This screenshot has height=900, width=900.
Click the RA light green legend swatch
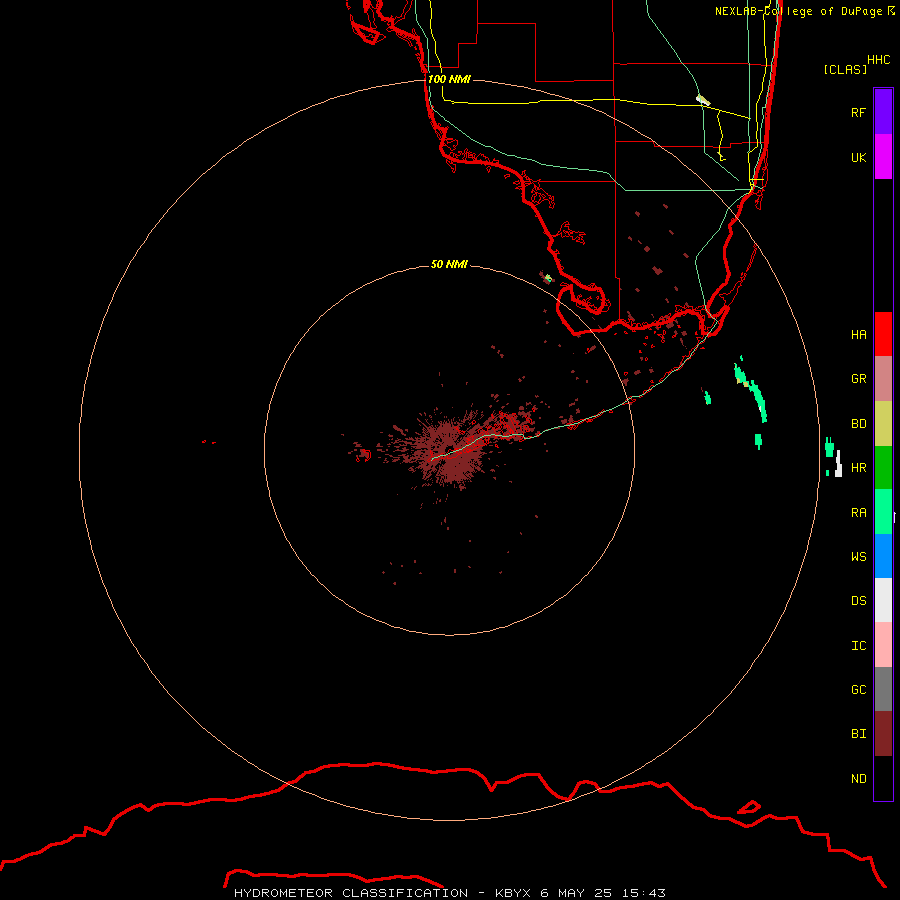(883, 512)
